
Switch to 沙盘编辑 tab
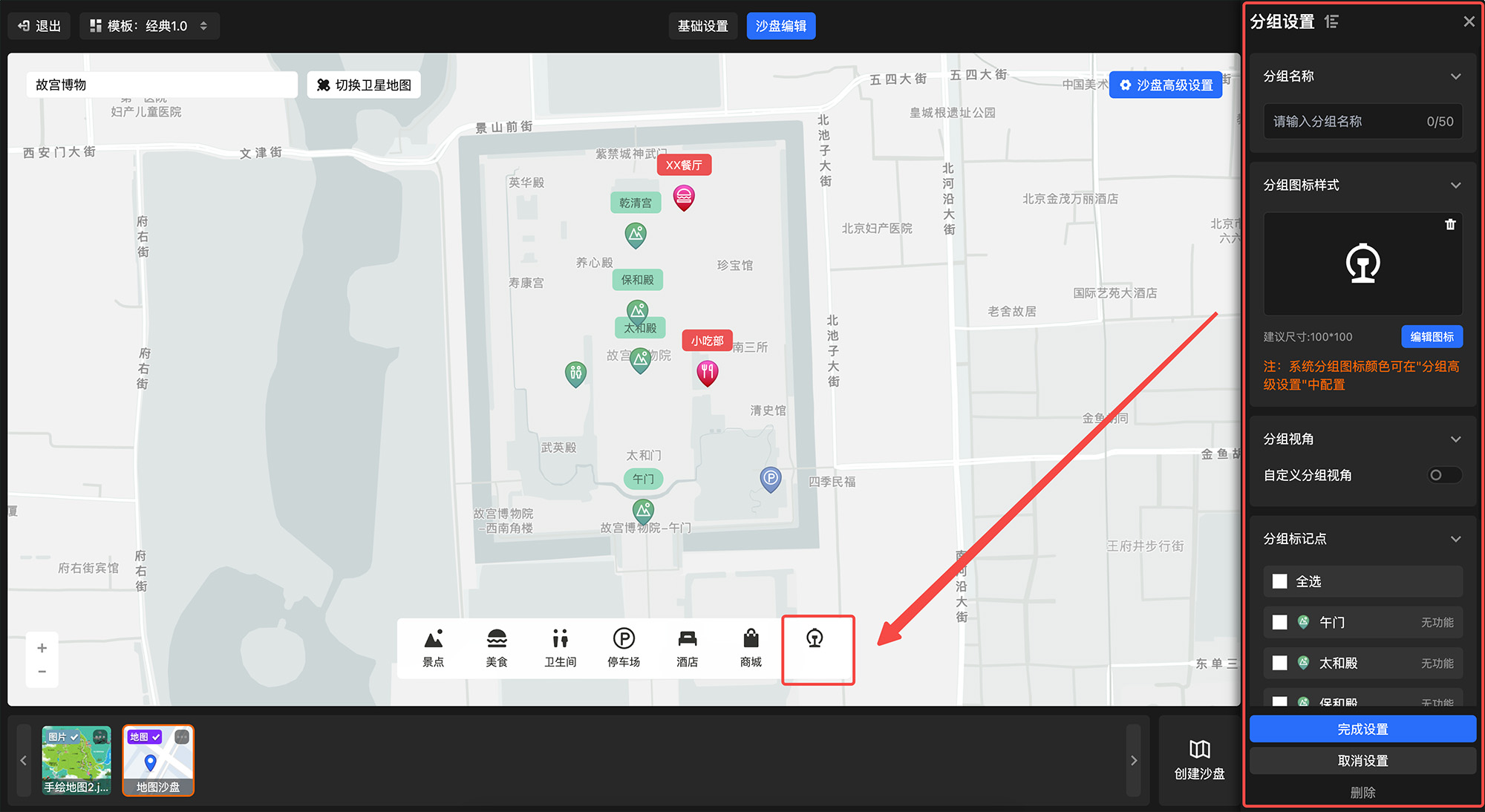780,26
